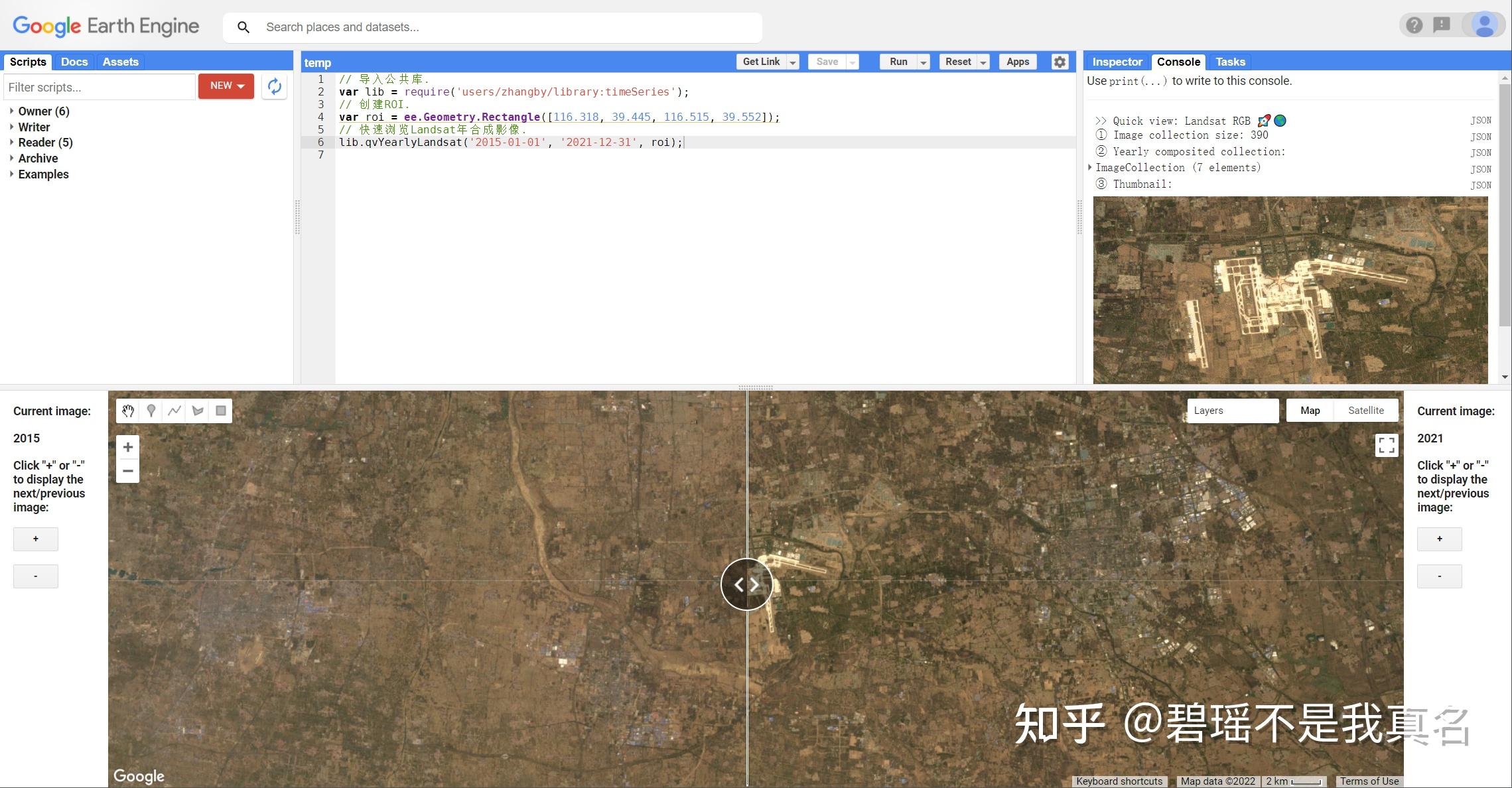
Task: Enter fullscreen mode on the map
Action: click(x=1386, y=445)
